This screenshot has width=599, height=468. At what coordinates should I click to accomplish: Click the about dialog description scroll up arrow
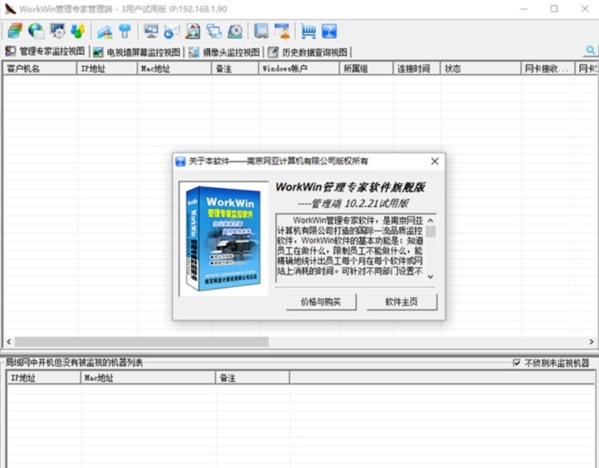[x=431, y=220]
